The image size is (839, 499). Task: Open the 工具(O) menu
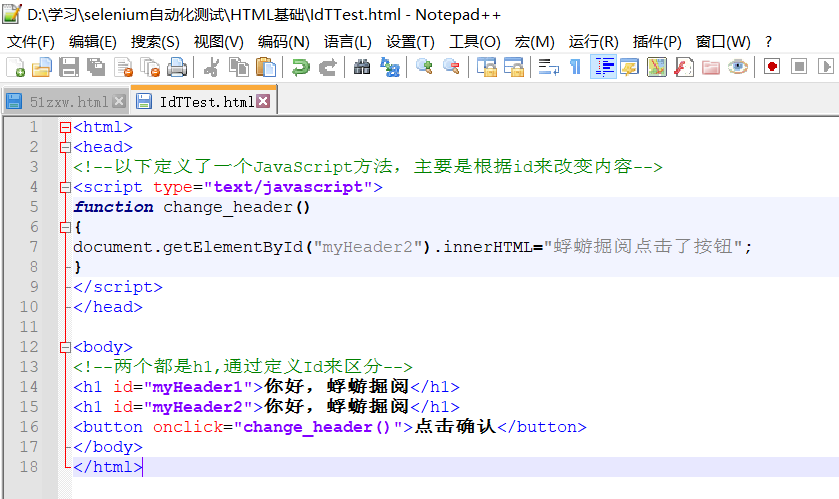(475, 42)
